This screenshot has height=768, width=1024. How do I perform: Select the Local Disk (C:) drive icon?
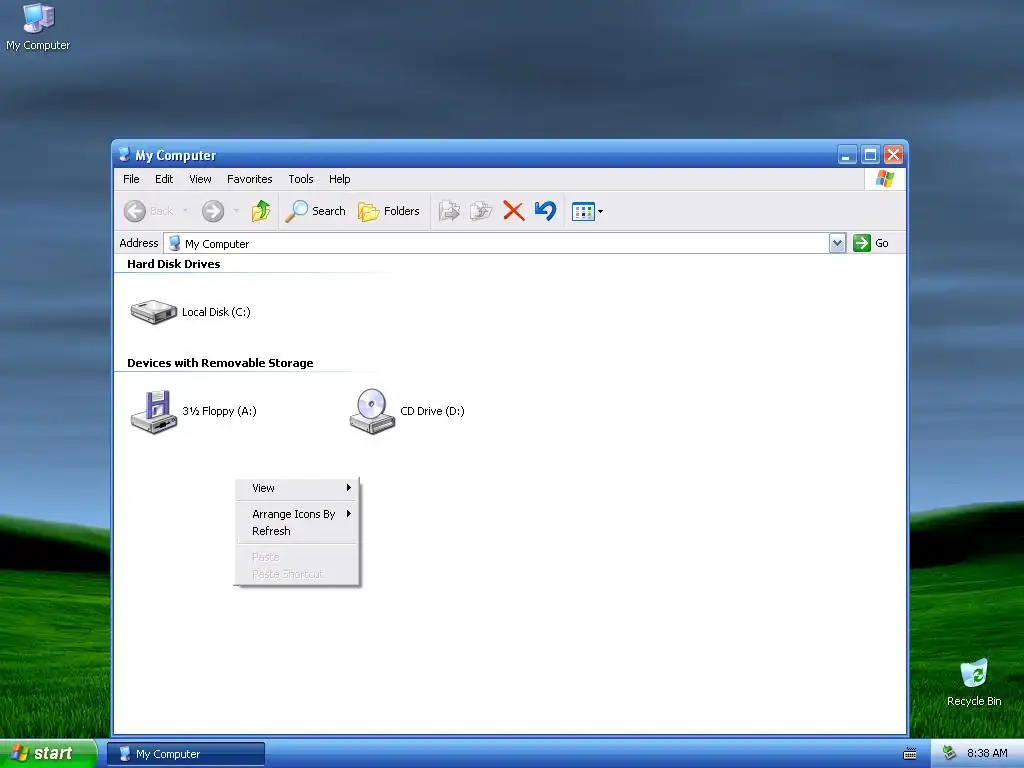tap(153, 312)
